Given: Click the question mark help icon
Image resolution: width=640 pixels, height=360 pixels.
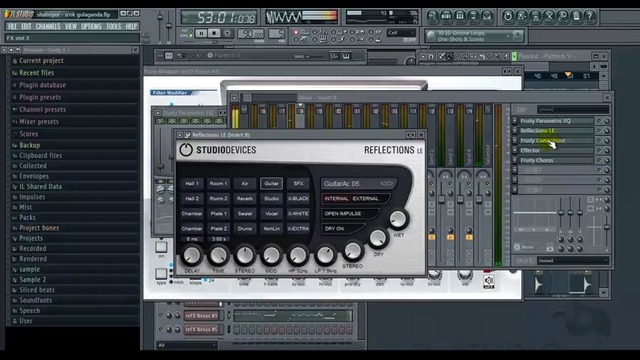Looking at the screenshot, I should (x=589, y=16).
